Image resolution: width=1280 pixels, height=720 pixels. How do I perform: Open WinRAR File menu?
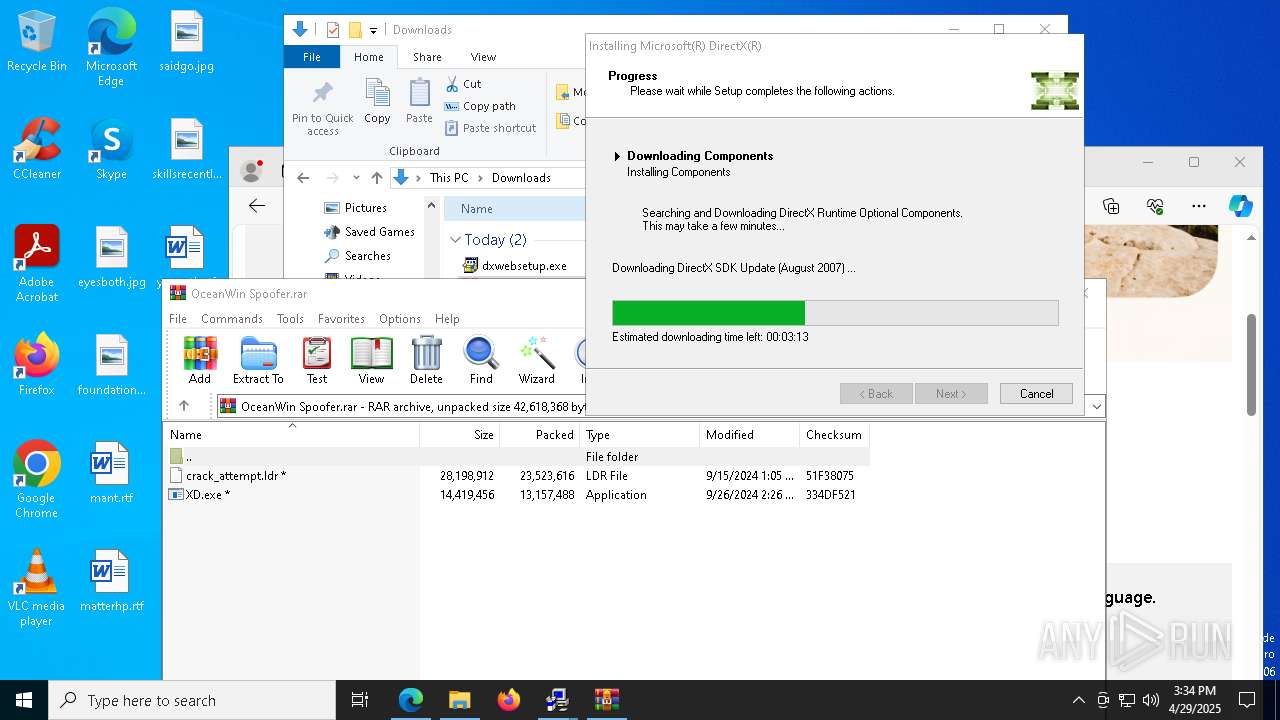pyautogui.click(x=178, y=319)
